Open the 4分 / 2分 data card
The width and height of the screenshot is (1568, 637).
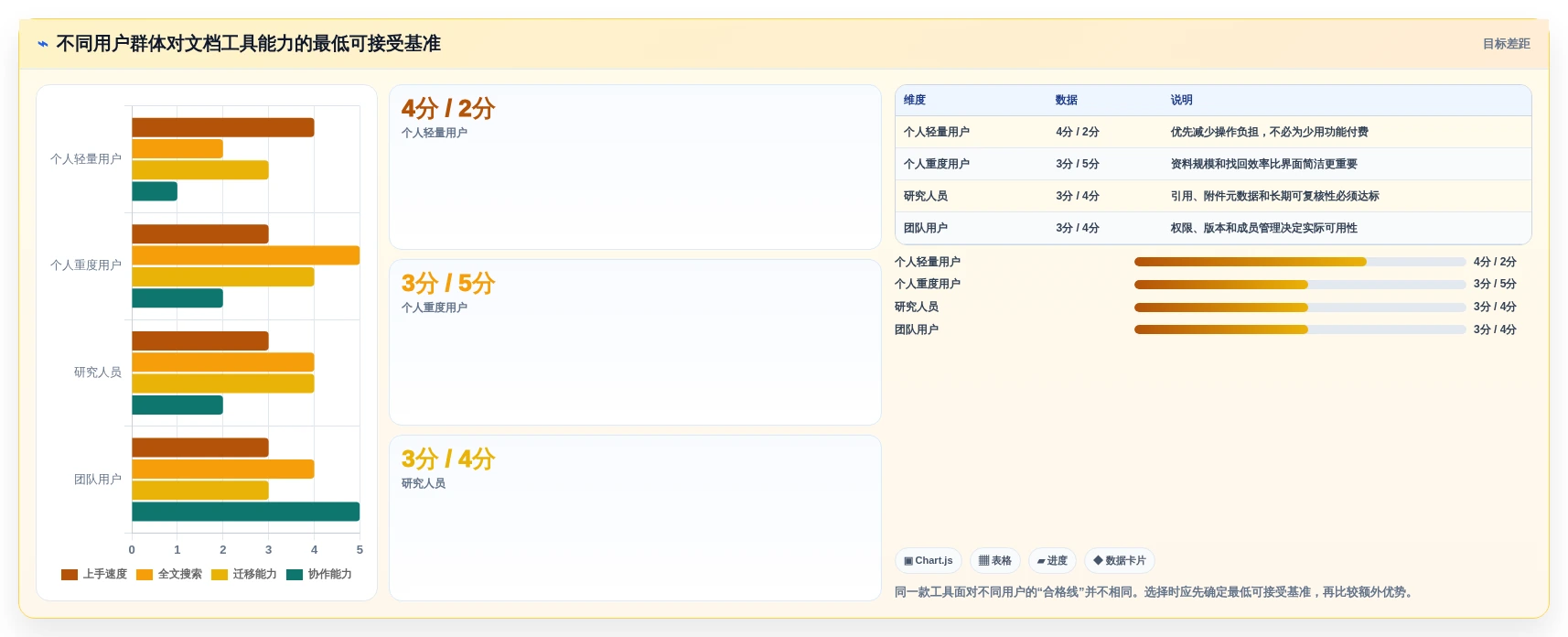(635, 167)
